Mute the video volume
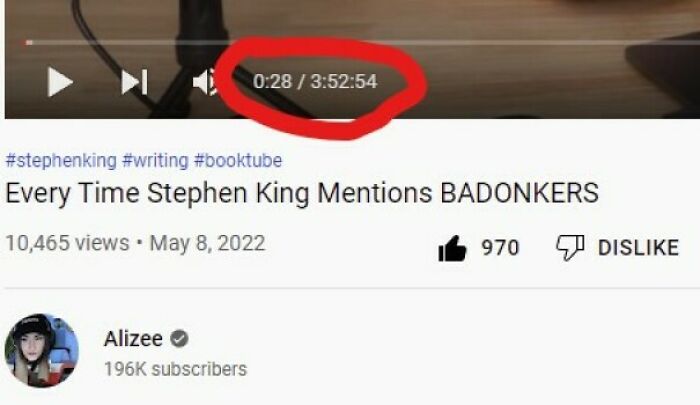700x405 pixels. click(204, 82)
